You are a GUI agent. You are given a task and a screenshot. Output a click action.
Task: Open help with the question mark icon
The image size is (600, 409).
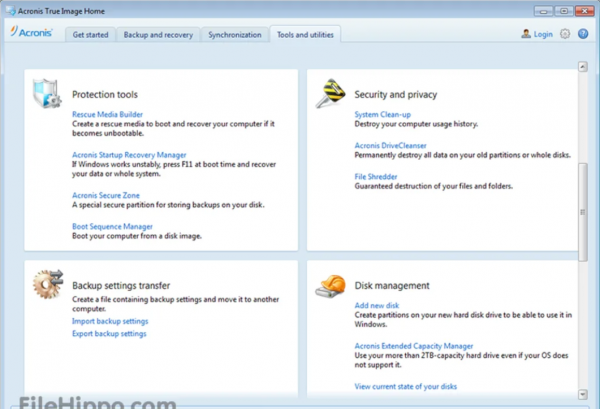click(584, 34)
